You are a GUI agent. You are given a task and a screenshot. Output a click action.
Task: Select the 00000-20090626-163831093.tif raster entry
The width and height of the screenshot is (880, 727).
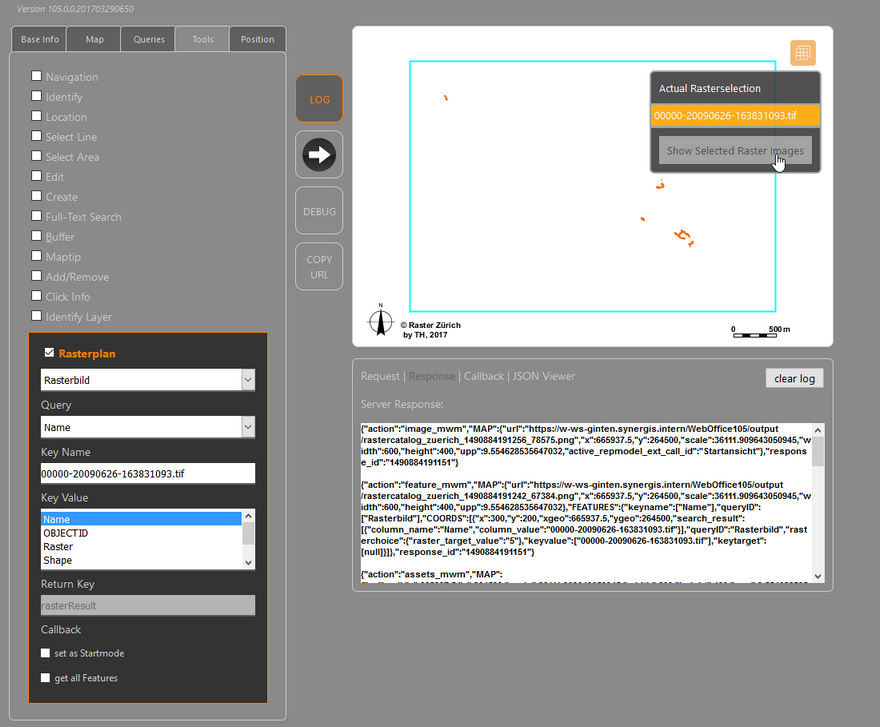[735, 116]
